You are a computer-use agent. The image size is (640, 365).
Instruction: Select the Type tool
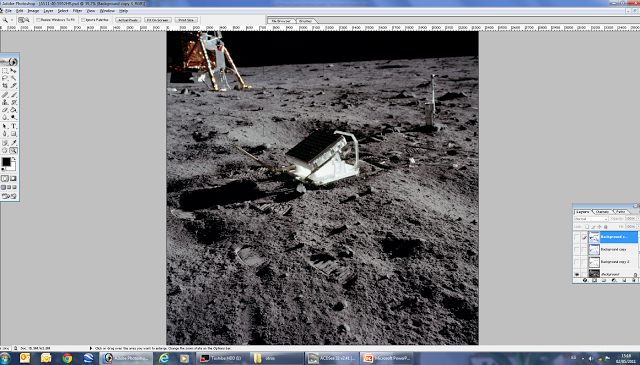(13, 126)
